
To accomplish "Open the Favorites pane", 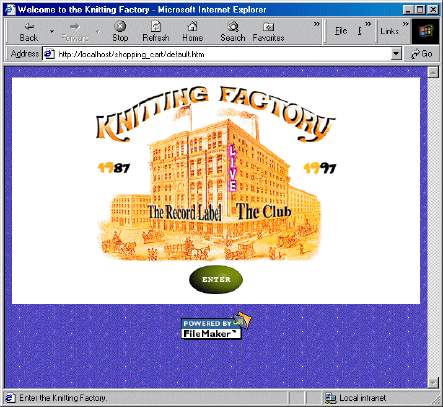I will point(268,32).
